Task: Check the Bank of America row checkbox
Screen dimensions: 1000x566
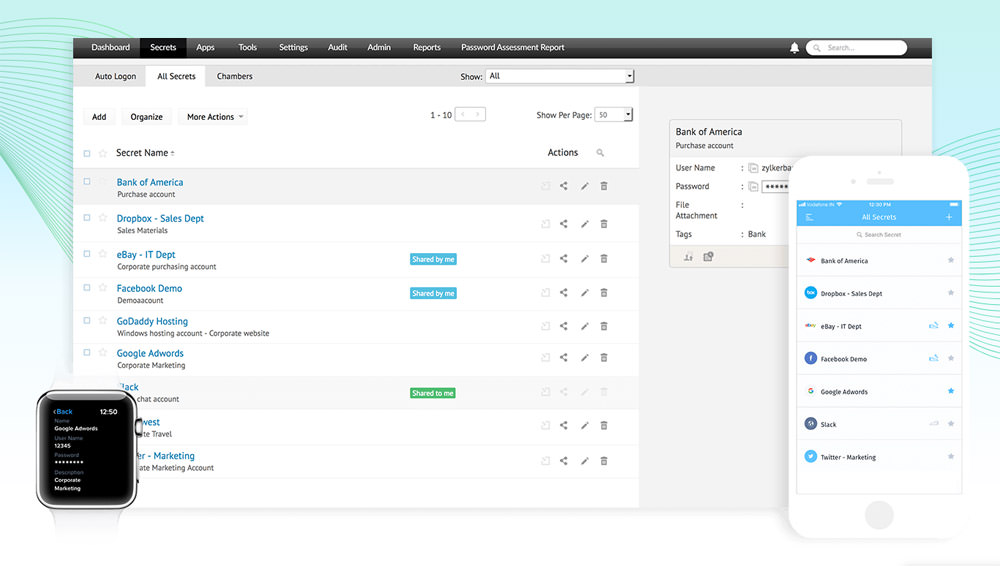Action: pos(87,181)
